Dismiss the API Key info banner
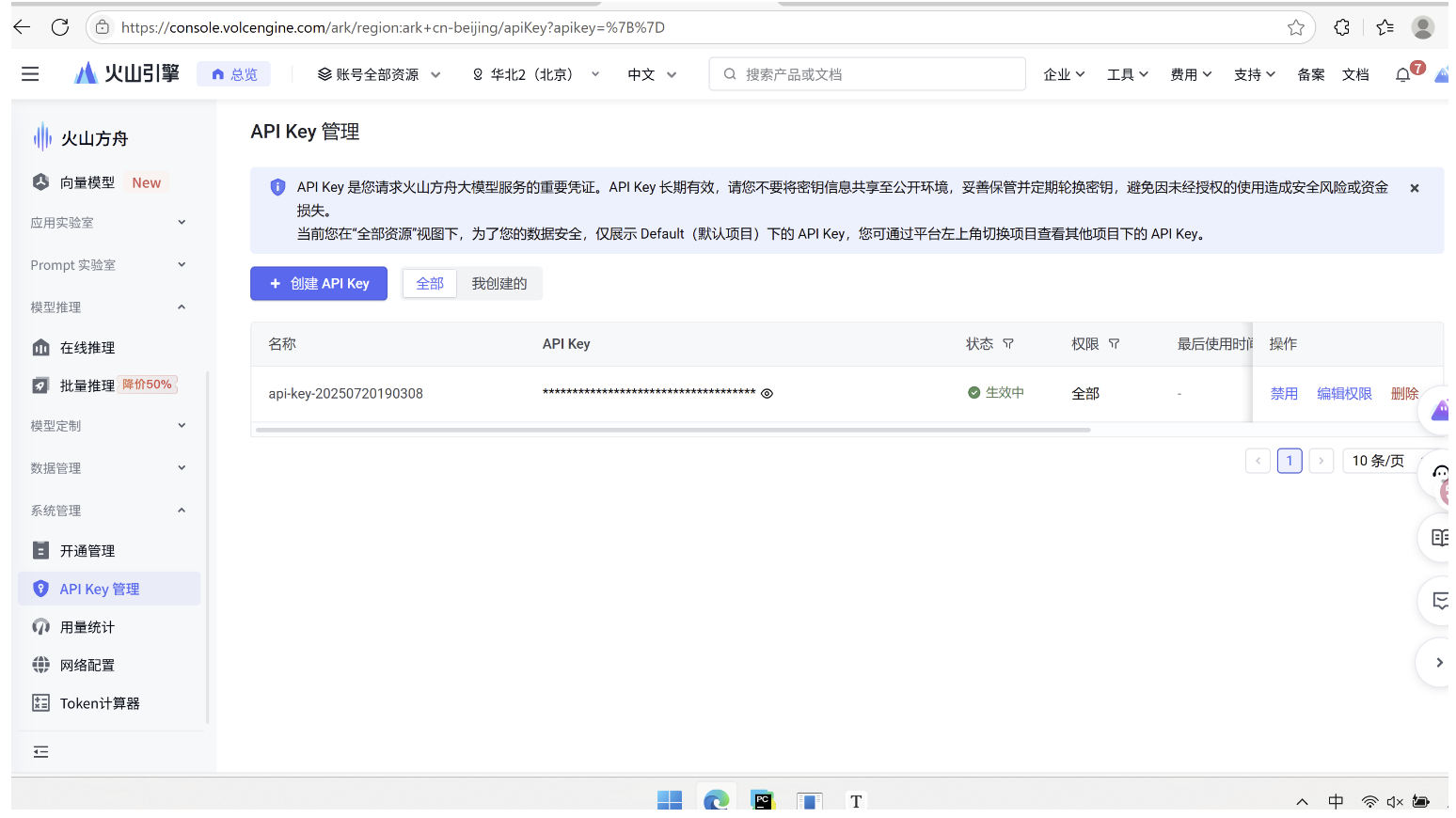Viewport: 1456px width, 818px height. (x=1414, y=188)
